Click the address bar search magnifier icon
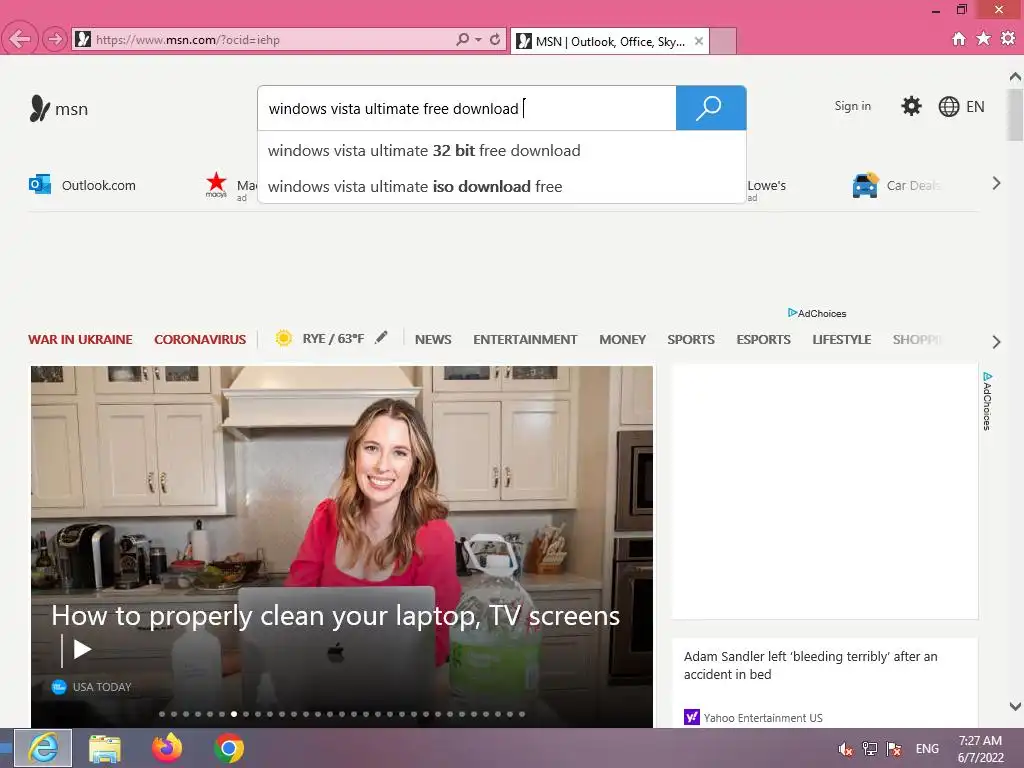Screen dimensions: 1024x768 click(x=462, y=39)
